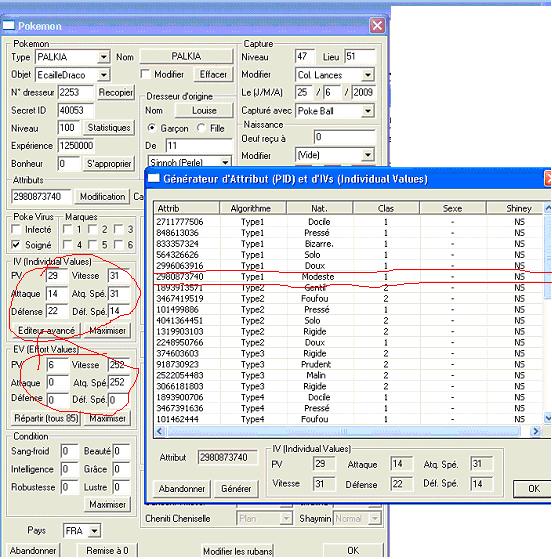Click the PALKIA name button
Viewport: 552px width, 559px height.
point(186,56)
